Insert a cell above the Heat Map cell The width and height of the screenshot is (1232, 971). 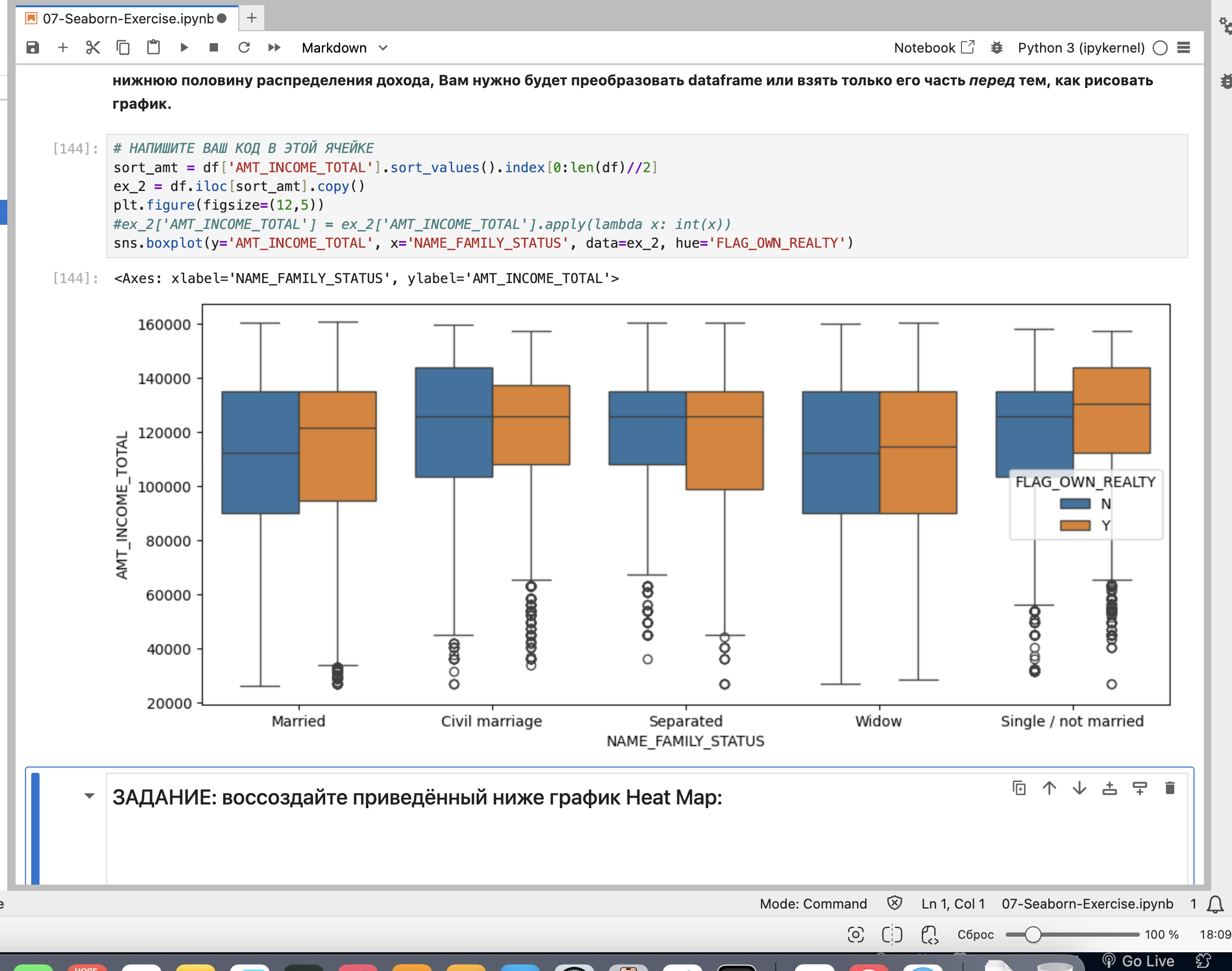point(1110,788)
